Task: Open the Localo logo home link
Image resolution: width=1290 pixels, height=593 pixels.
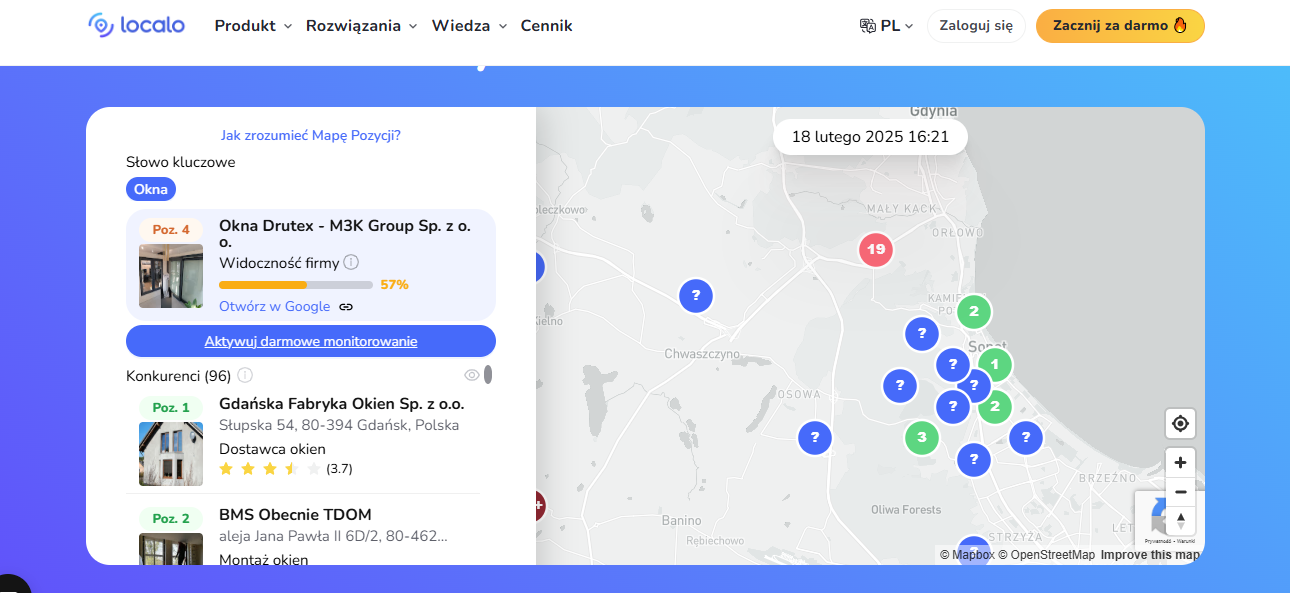Action: pyautogui.click(x=136, y=25)
